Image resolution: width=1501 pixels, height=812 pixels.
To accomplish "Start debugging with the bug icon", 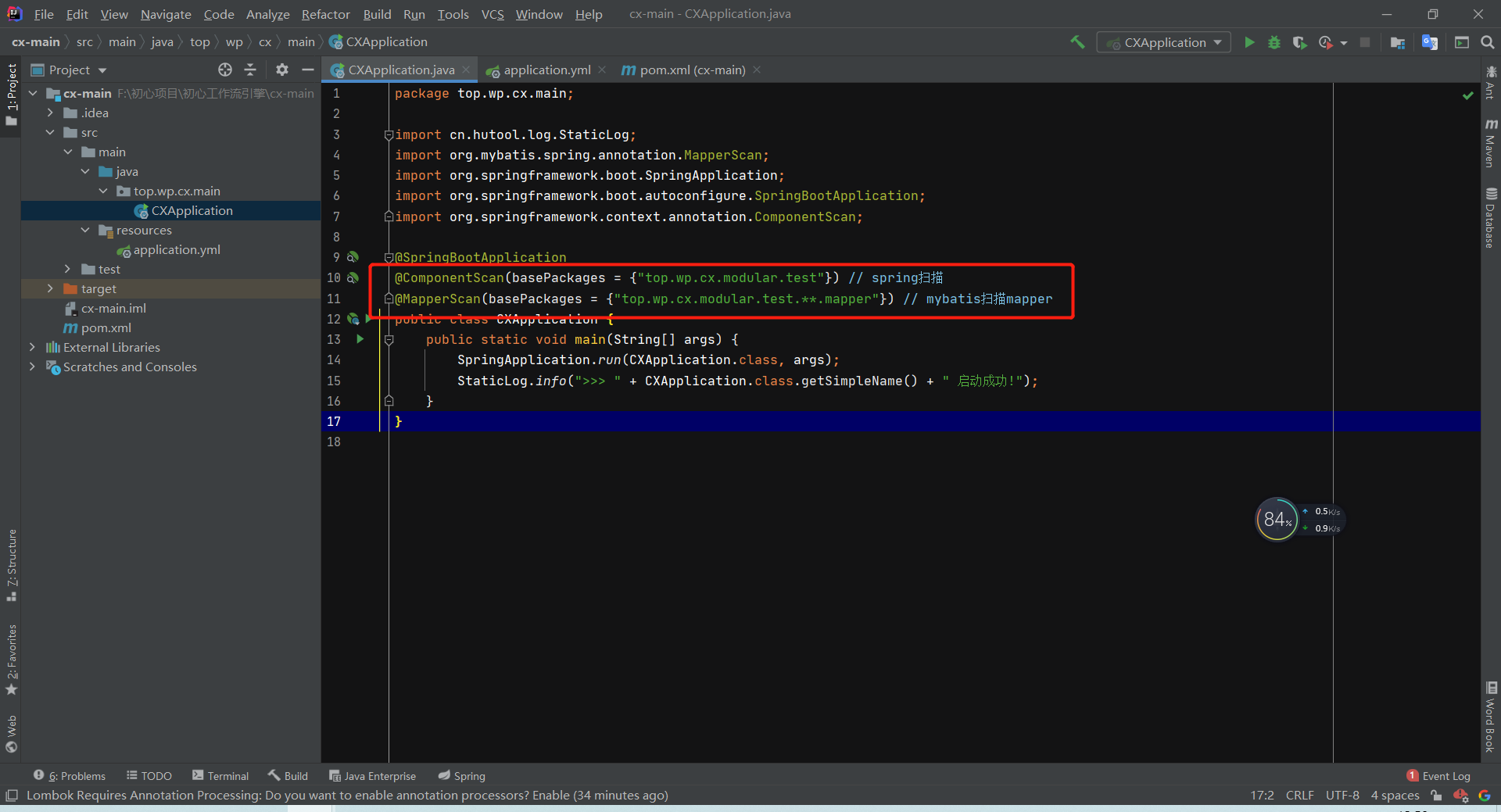I will click(x=1274, y=42).
